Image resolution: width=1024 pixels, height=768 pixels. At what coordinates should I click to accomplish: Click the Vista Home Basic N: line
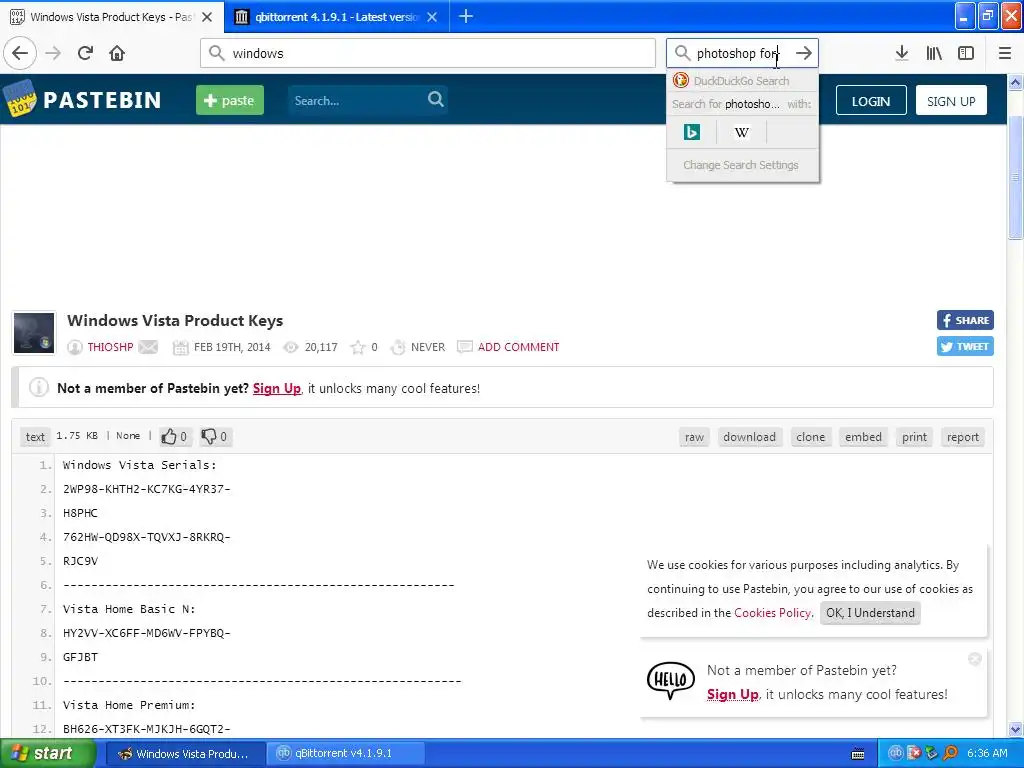tap(129, 609)
